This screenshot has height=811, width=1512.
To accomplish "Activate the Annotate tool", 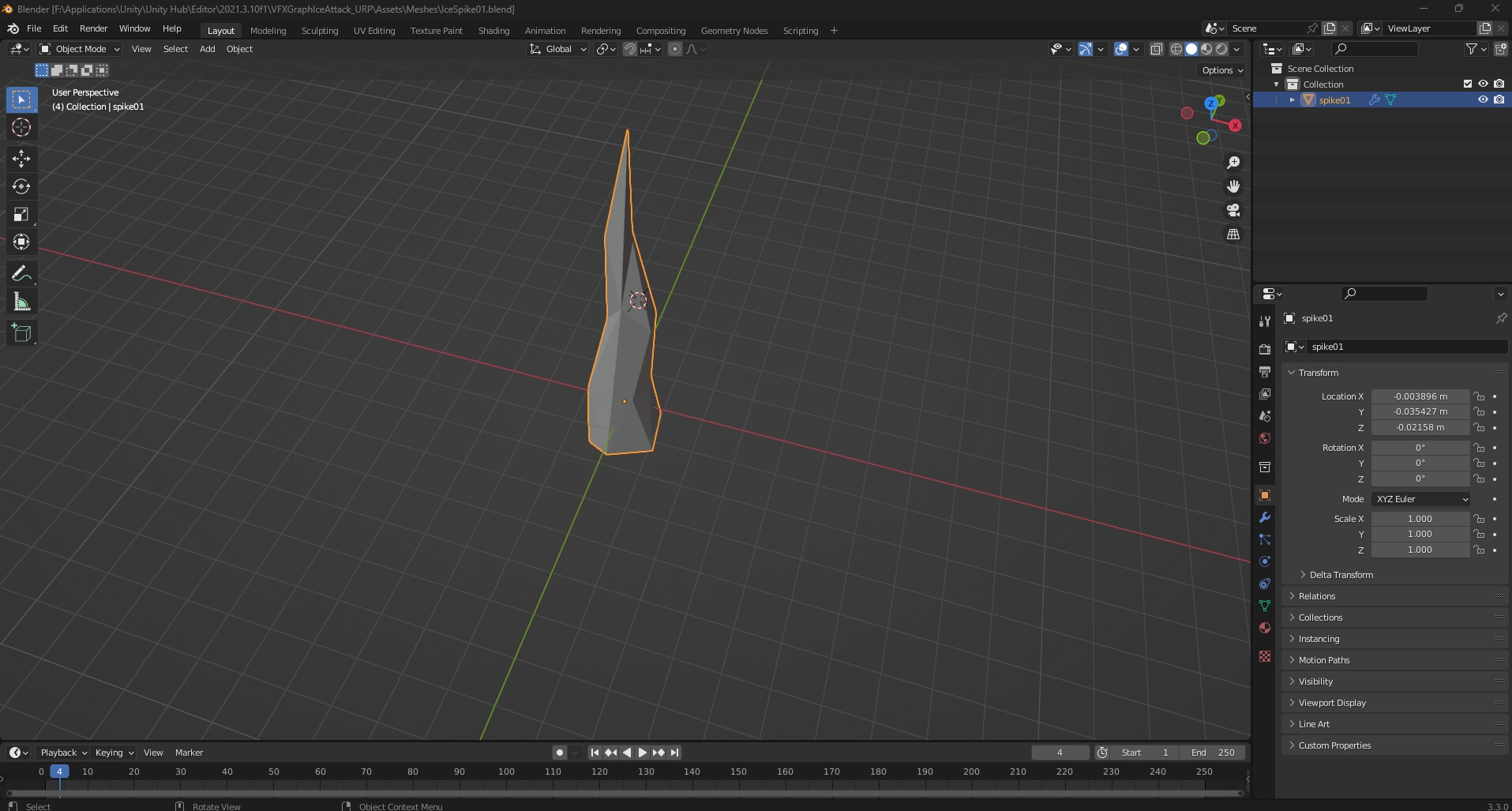I will [x=21, y=273].
